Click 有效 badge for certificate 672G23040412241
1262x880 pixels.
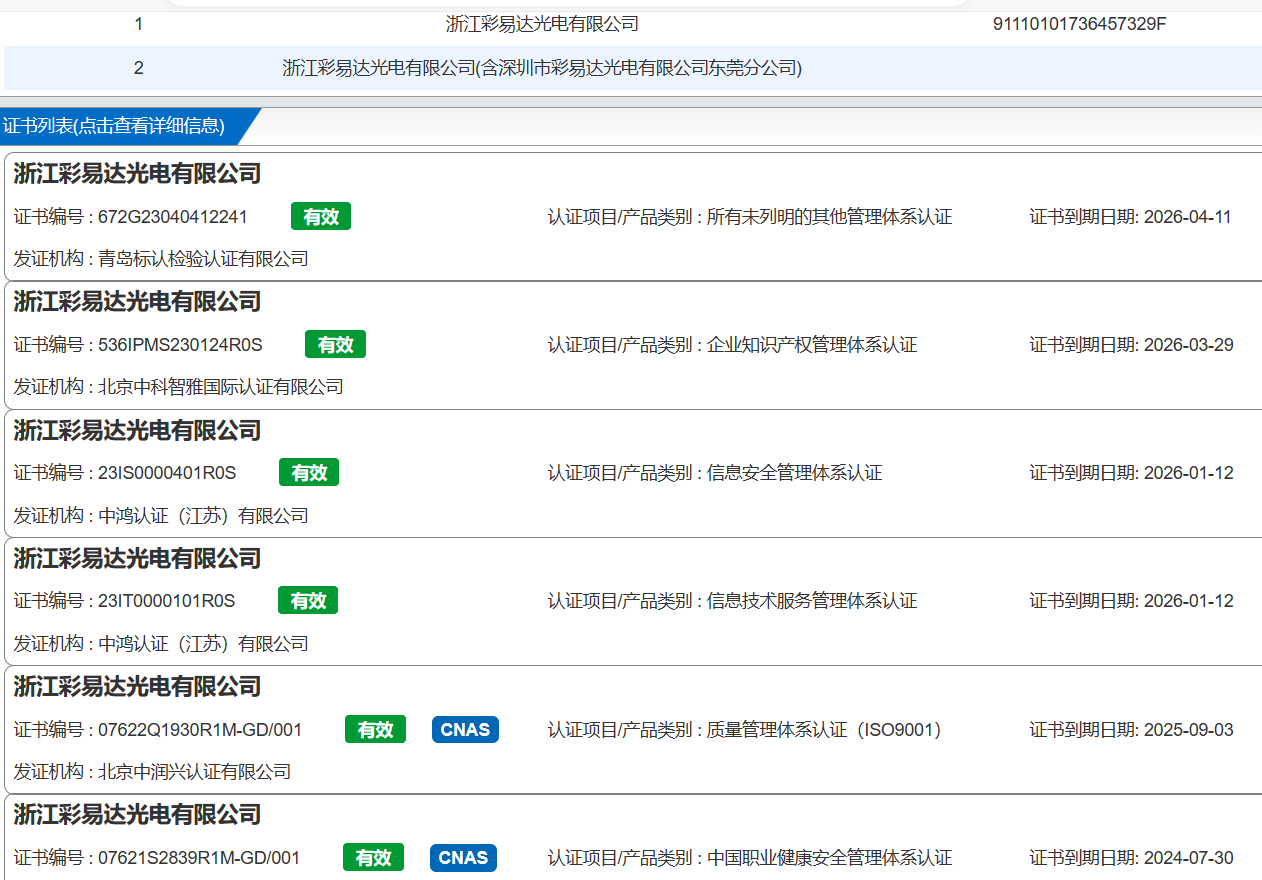pyautogui.click(x=321, y=216)
